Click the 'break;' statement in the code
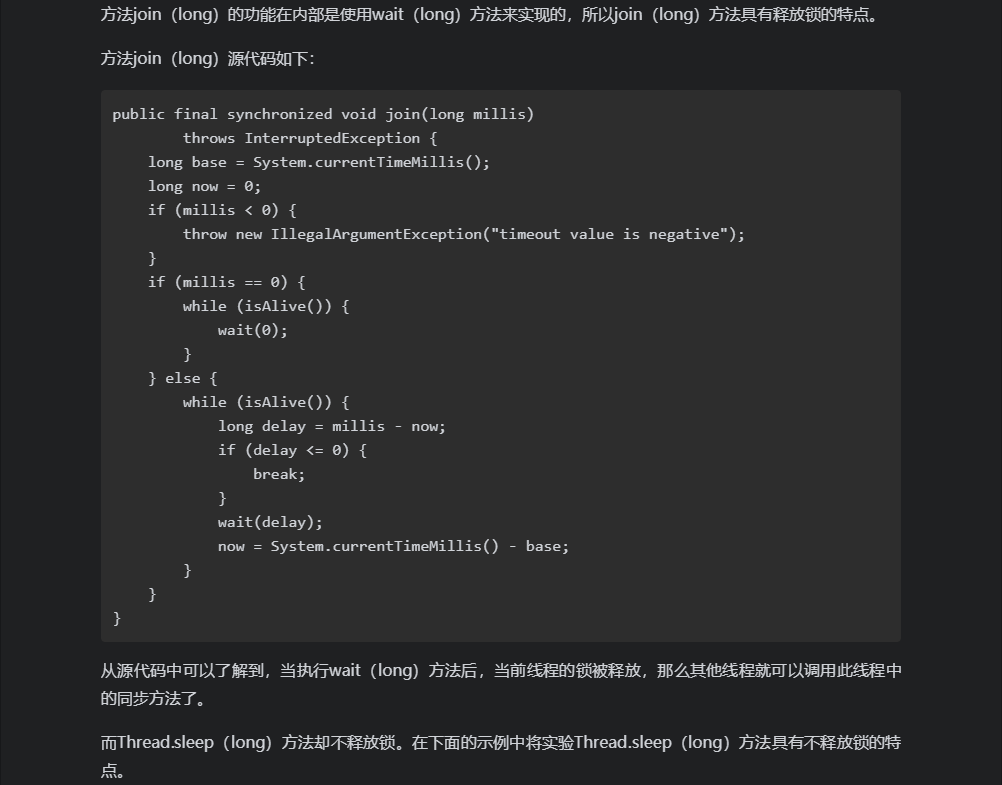 coord(279,474)
